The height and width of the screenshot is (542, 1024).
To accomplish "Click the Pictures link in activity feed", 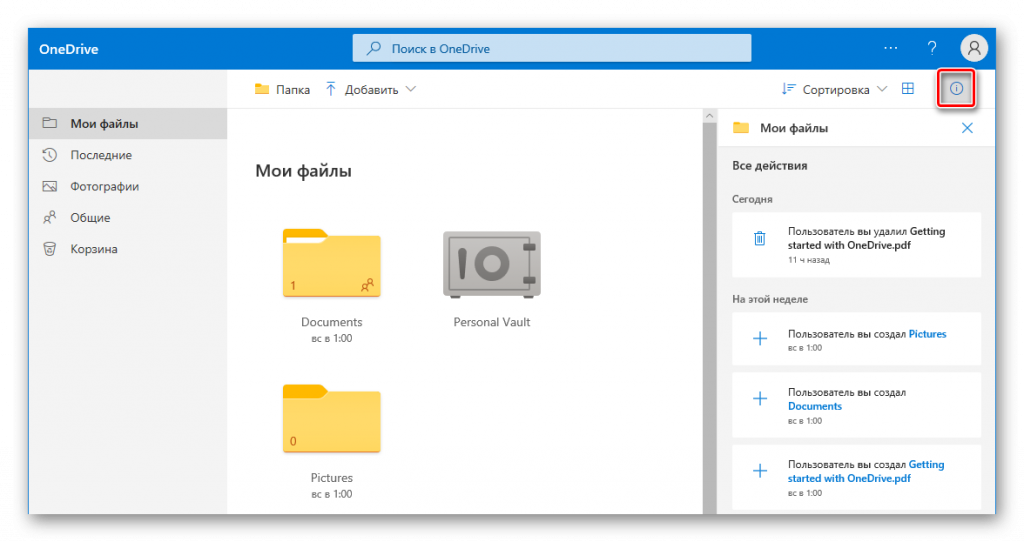I will 927,334.
